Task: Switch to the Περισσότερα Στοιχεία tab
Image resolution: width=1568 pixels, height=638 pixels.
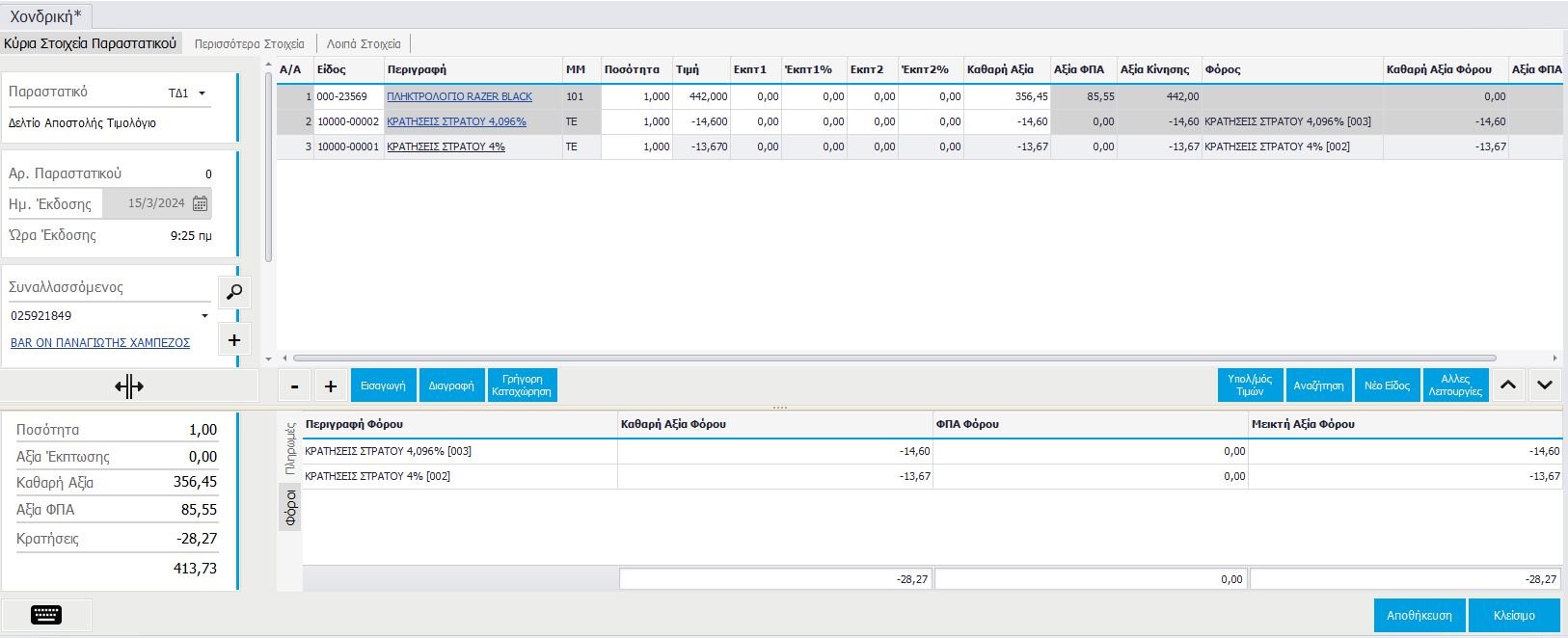Action: point(249,43)
